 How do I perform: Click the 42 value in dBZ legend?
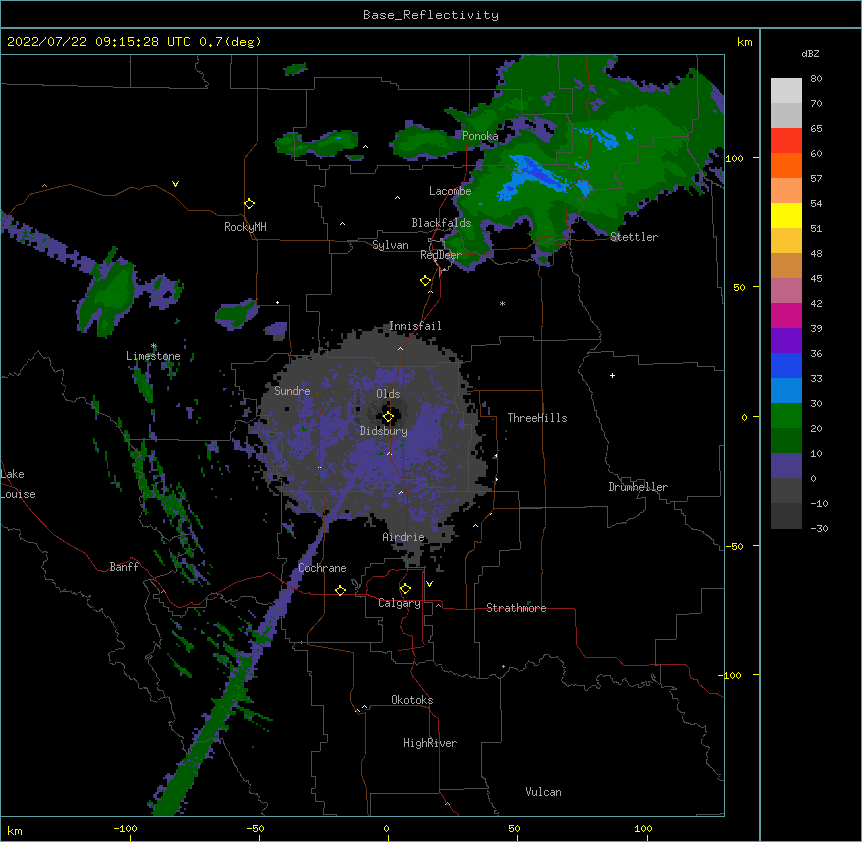[816, 303]
